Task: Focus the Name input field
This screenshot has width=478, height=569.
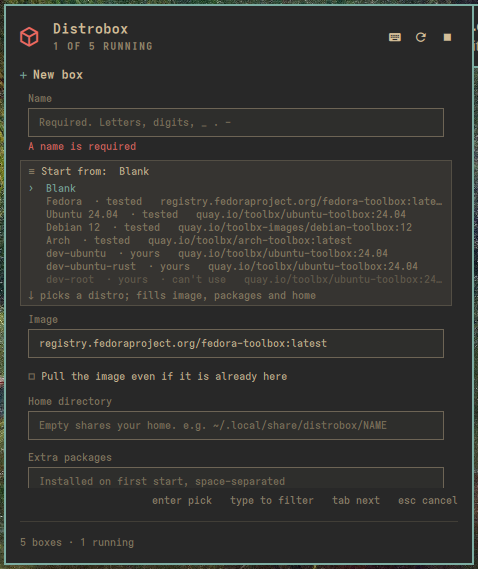Action: [236, 122]
